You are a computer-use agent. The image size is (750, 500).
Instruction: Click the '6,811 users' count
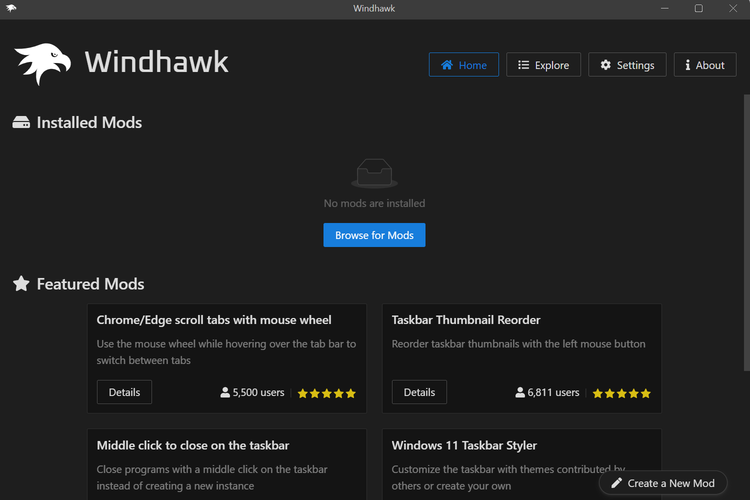tap(553, 392)
